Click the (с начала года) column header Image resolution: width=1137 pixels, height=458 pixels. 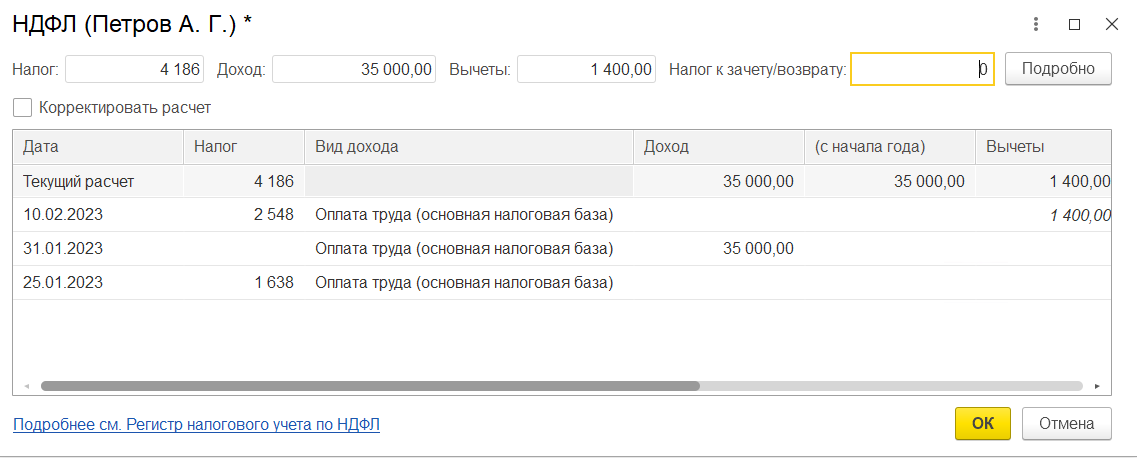click(x=889, y=146)
